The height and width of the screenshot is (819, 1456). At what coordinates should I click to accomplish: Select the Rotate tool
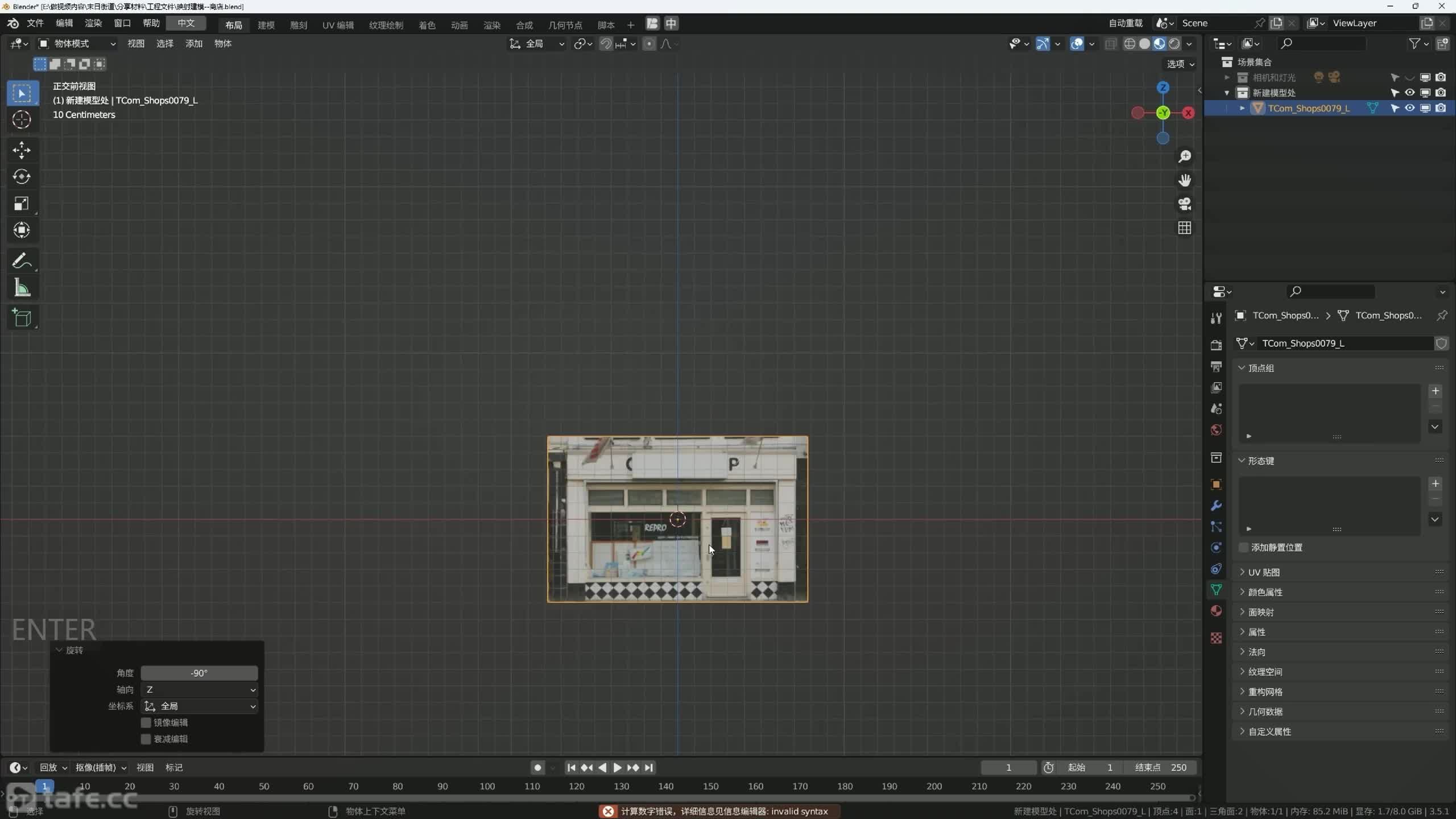pos(22,177)
